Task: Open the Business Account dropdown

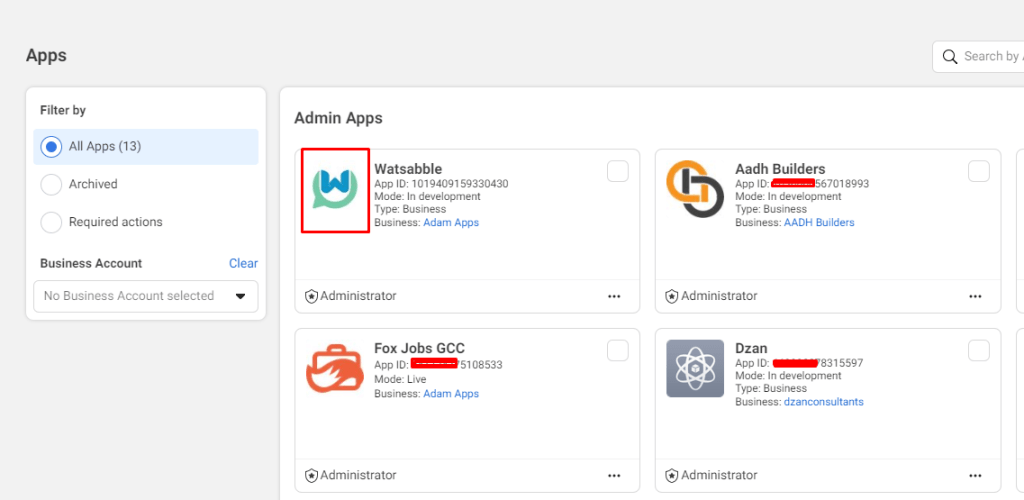Action: point(146,296)
